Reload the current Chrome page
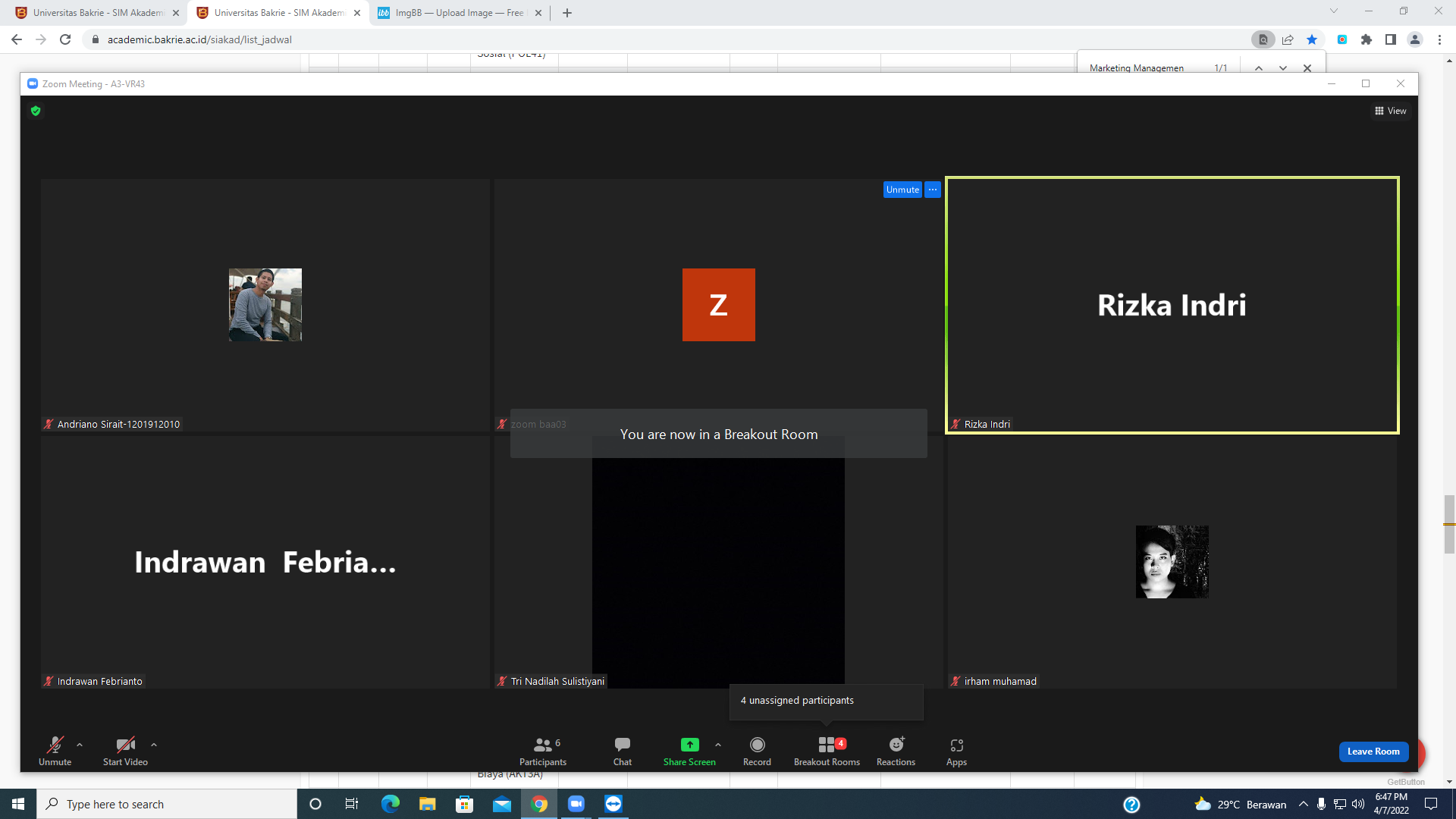1456x819 pixels. tap(65, 39)
